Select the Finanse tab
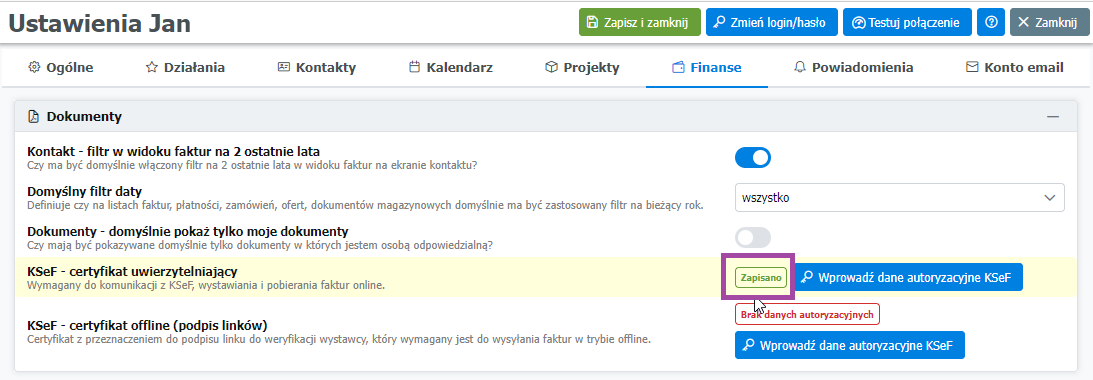The width and height of the screenshot is (1093, 380). coord(707,68)
